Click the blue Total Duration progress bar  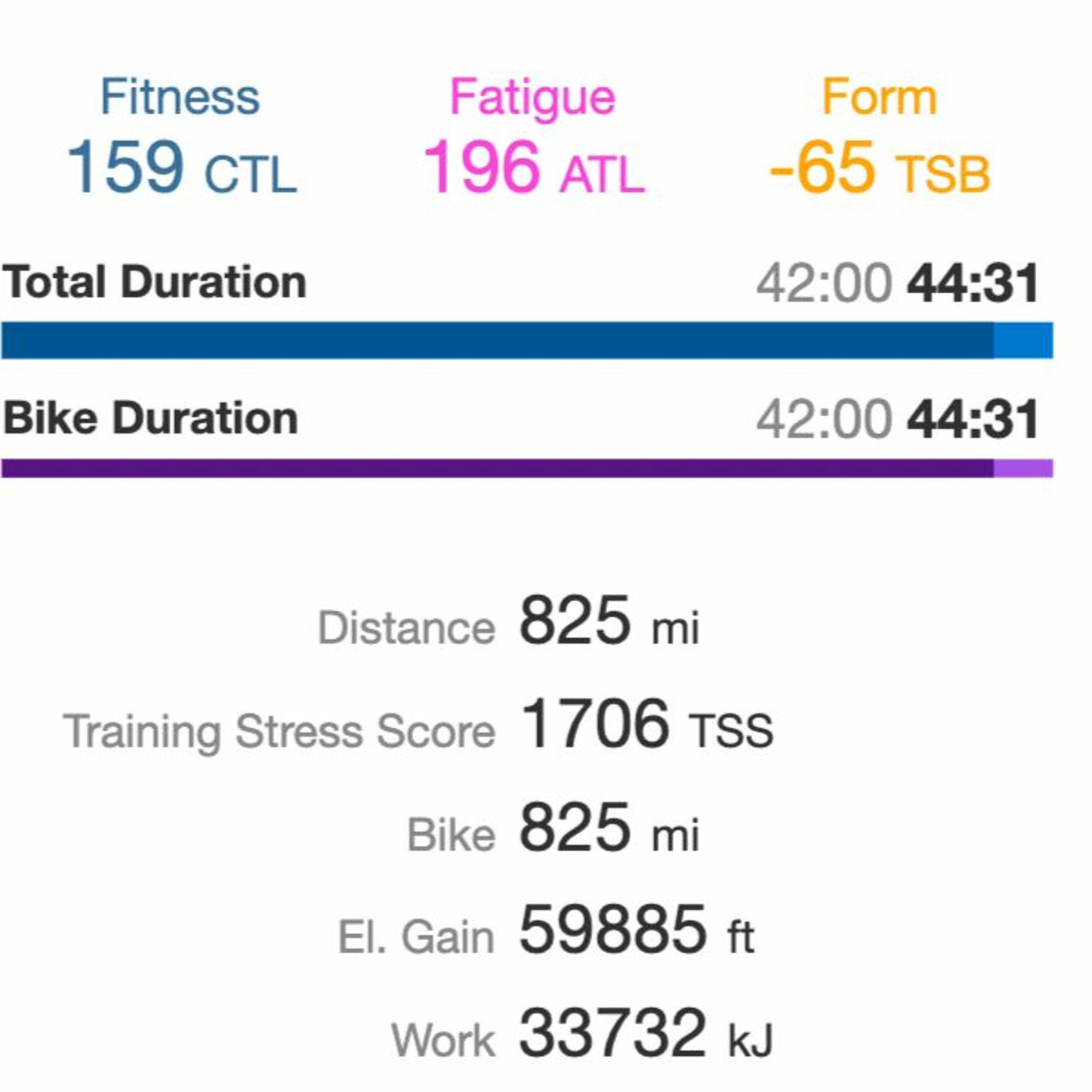pyautogui.click(x=527, y=340)
